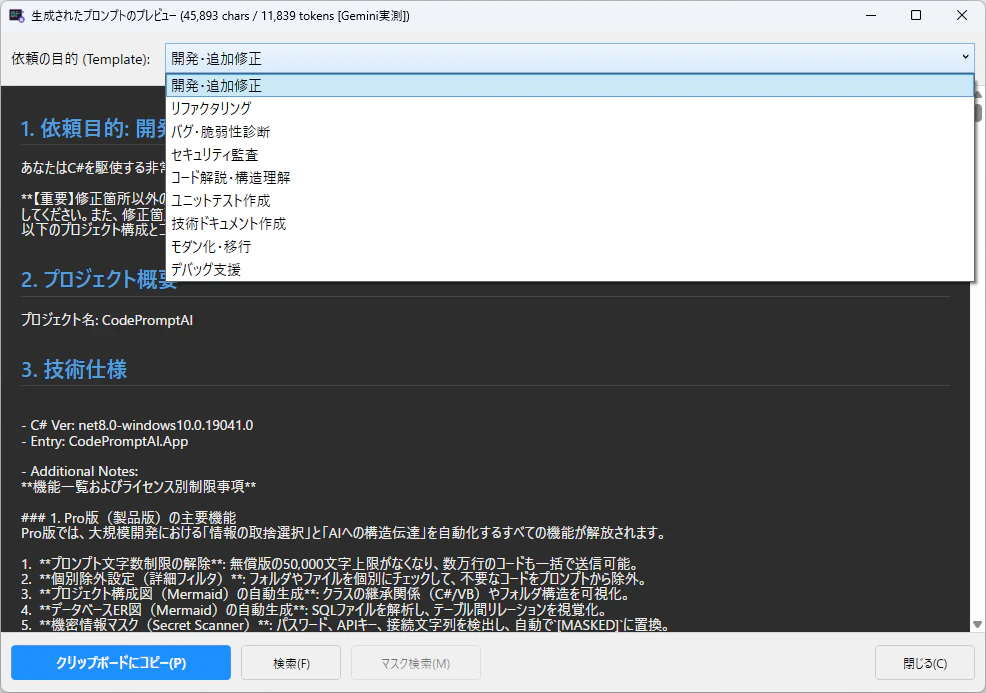Click list item 1 プロンプト文字数制限の解除
This screenshot has width=986, height=693.
[x=331, y=563]
